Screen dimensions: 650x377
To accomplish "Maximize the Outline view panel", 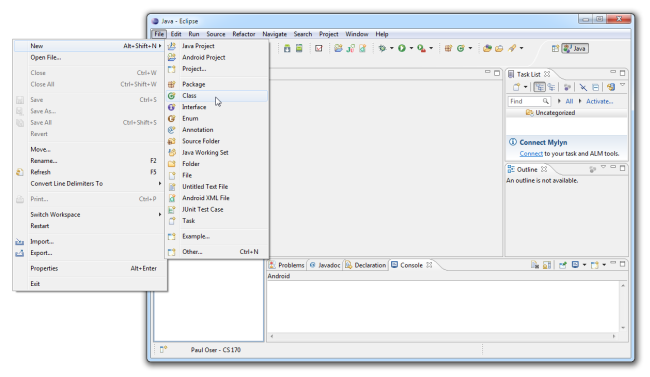I will pos(622,168).
